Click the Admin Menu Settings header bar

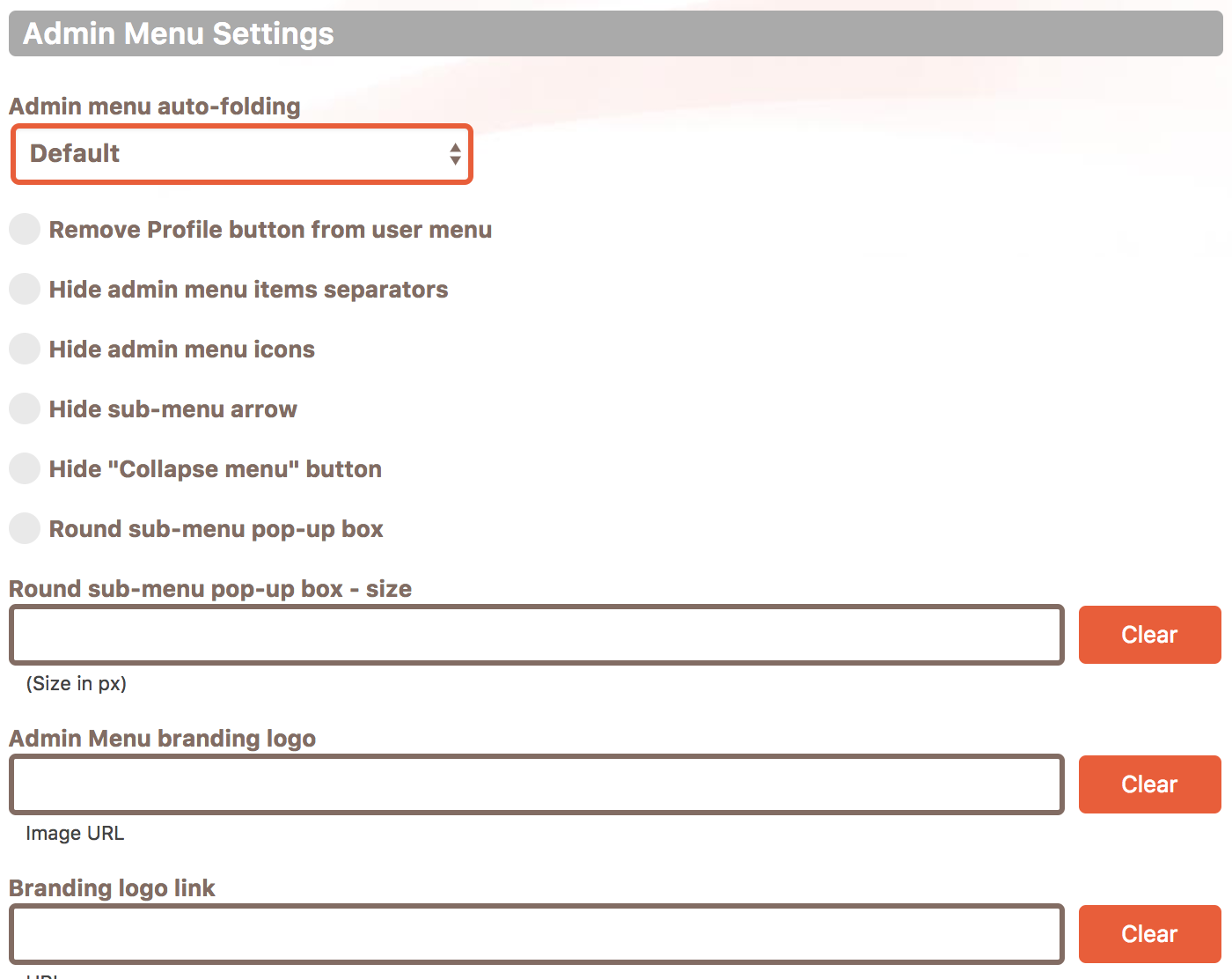[x=616, y=33]
